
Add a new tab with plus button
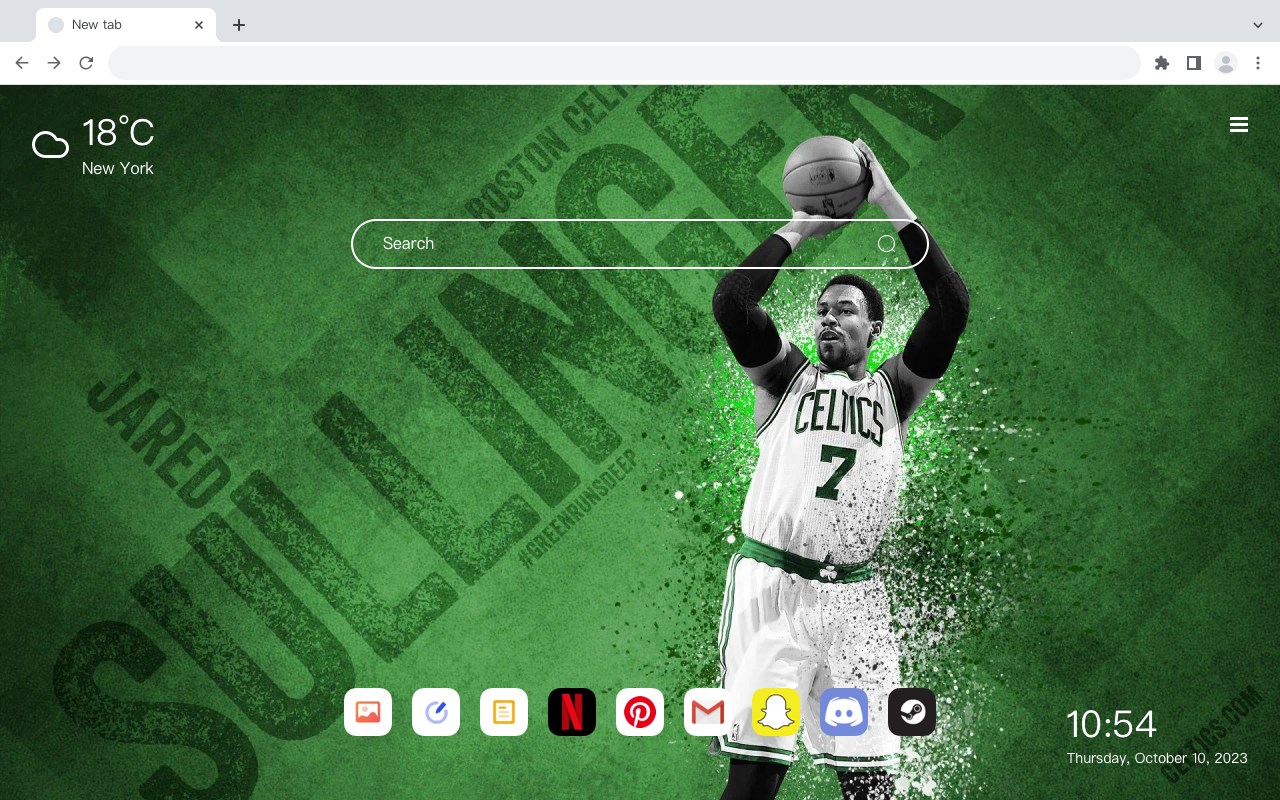tap(238, 25)
